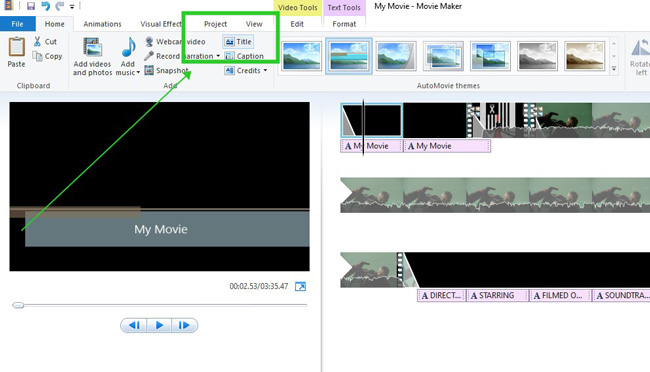Click the preview seek slider handle
Viewport: 650px width, 372px height.
(18, 305)
